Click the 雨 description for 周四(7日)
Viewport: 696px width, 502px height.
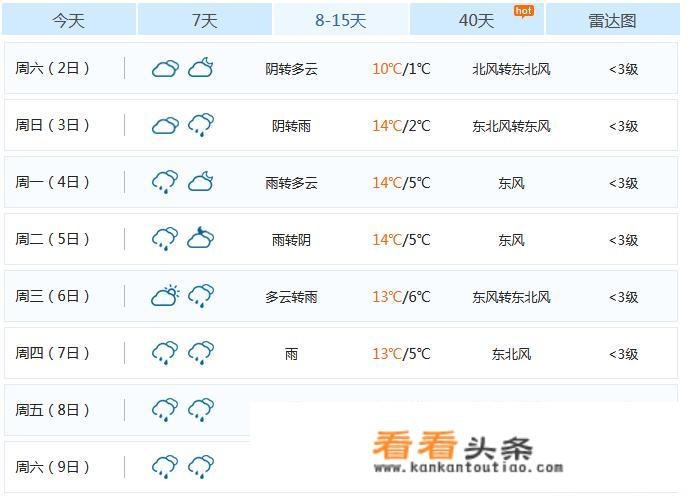click(x=291, y=354)
